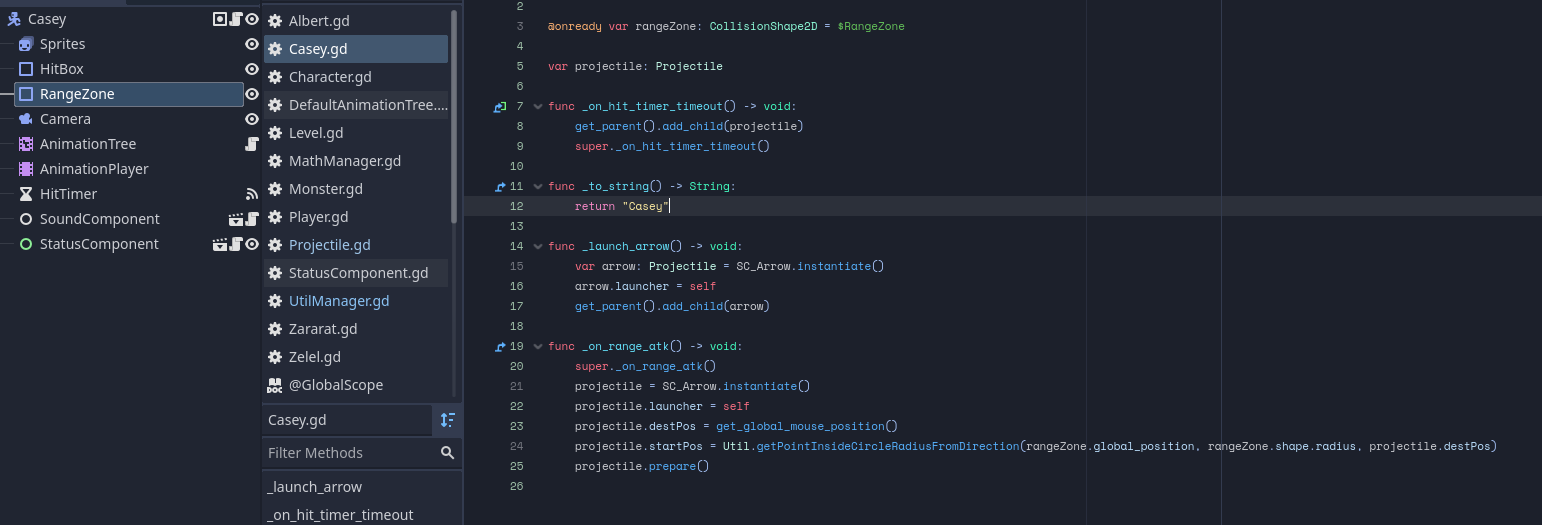Toggle HitBox node visibility
1542x525 pixels.
point(252,69)
